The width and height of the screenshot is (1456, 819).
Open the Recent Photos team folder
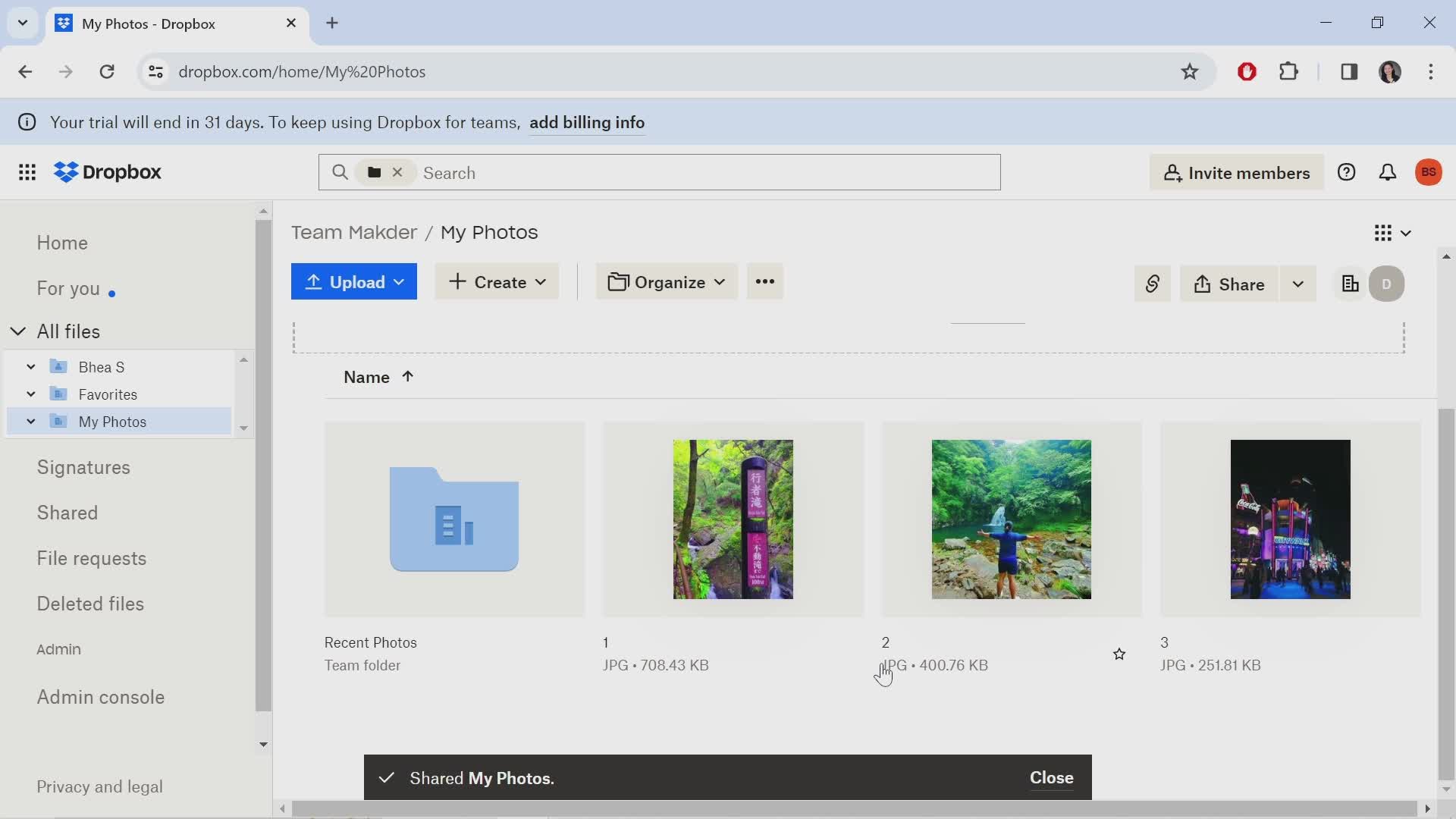454,519
